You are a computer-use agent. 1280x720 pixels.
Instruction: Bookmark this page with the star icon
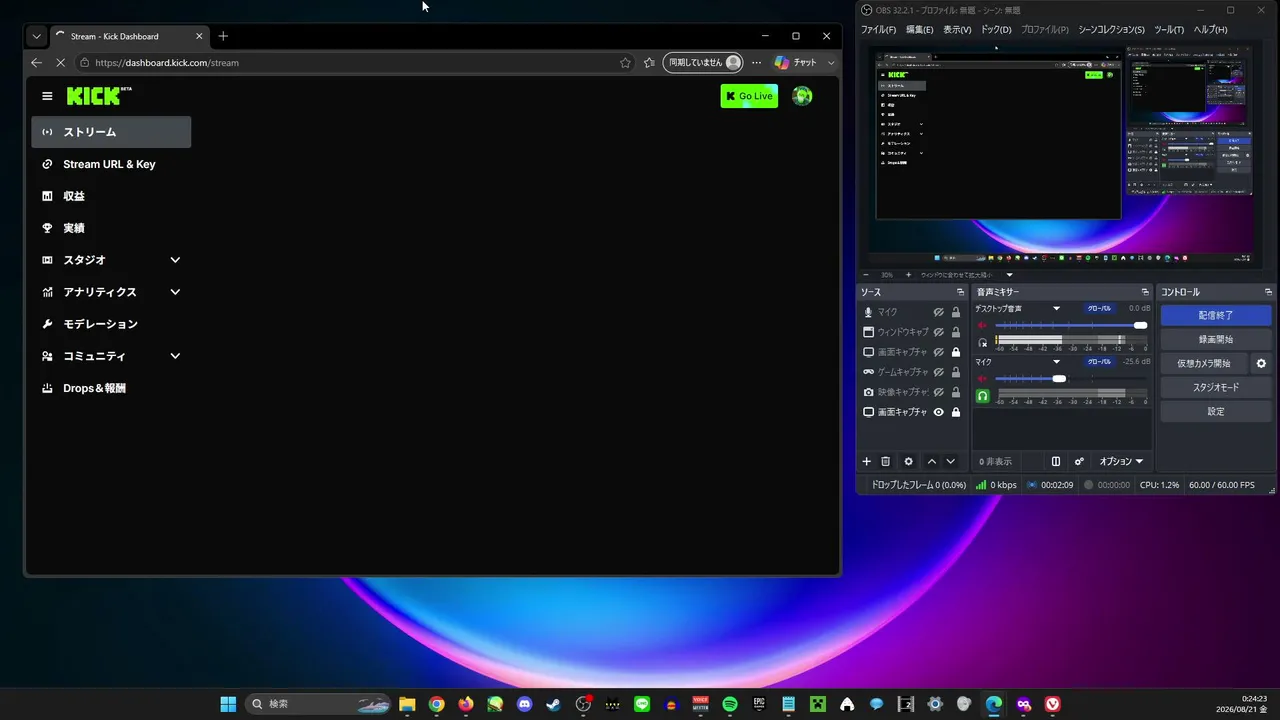625,62
